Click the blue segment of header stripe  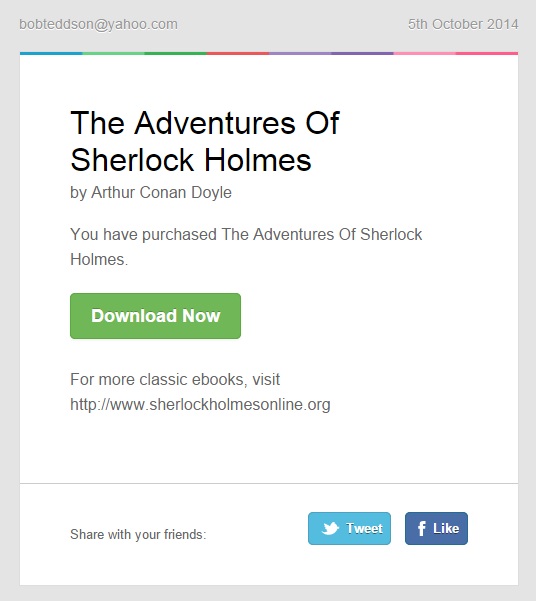click(x=51, y=53)
